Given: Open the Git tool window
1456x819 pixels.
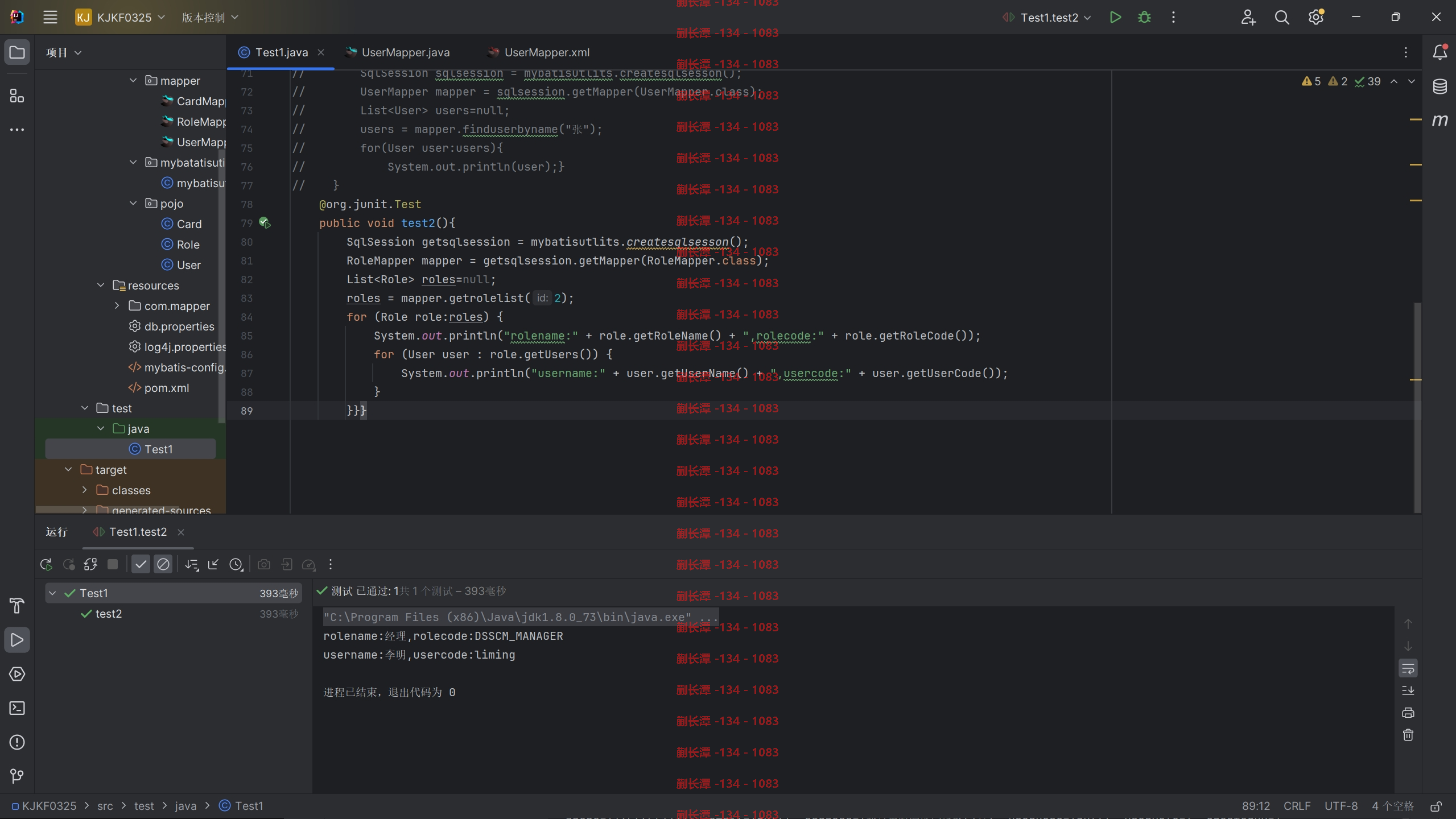Looking at the screenshot, I should pos(17,776).
